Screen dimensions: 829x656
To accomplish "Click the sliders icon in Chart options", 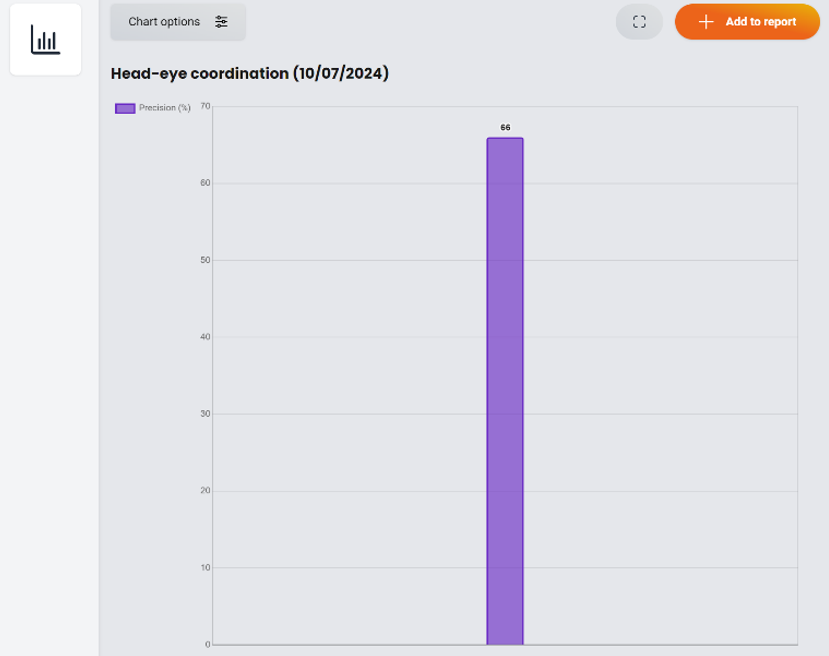I will coord(221,22).
